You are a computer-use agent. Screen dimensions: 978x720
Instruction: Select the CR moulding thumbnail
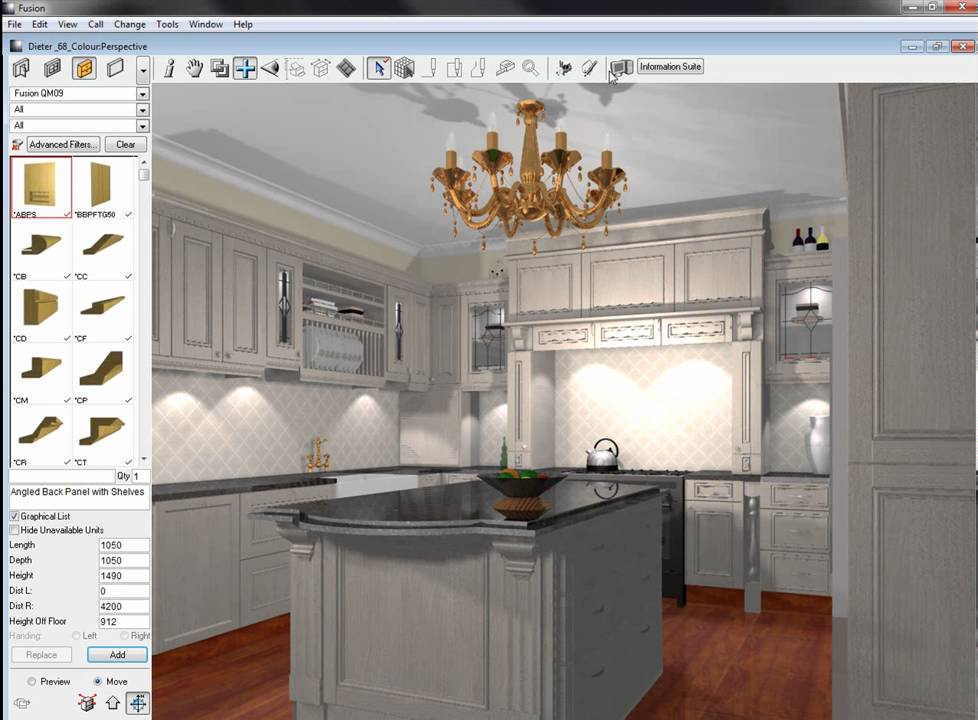tap(41, 436)
